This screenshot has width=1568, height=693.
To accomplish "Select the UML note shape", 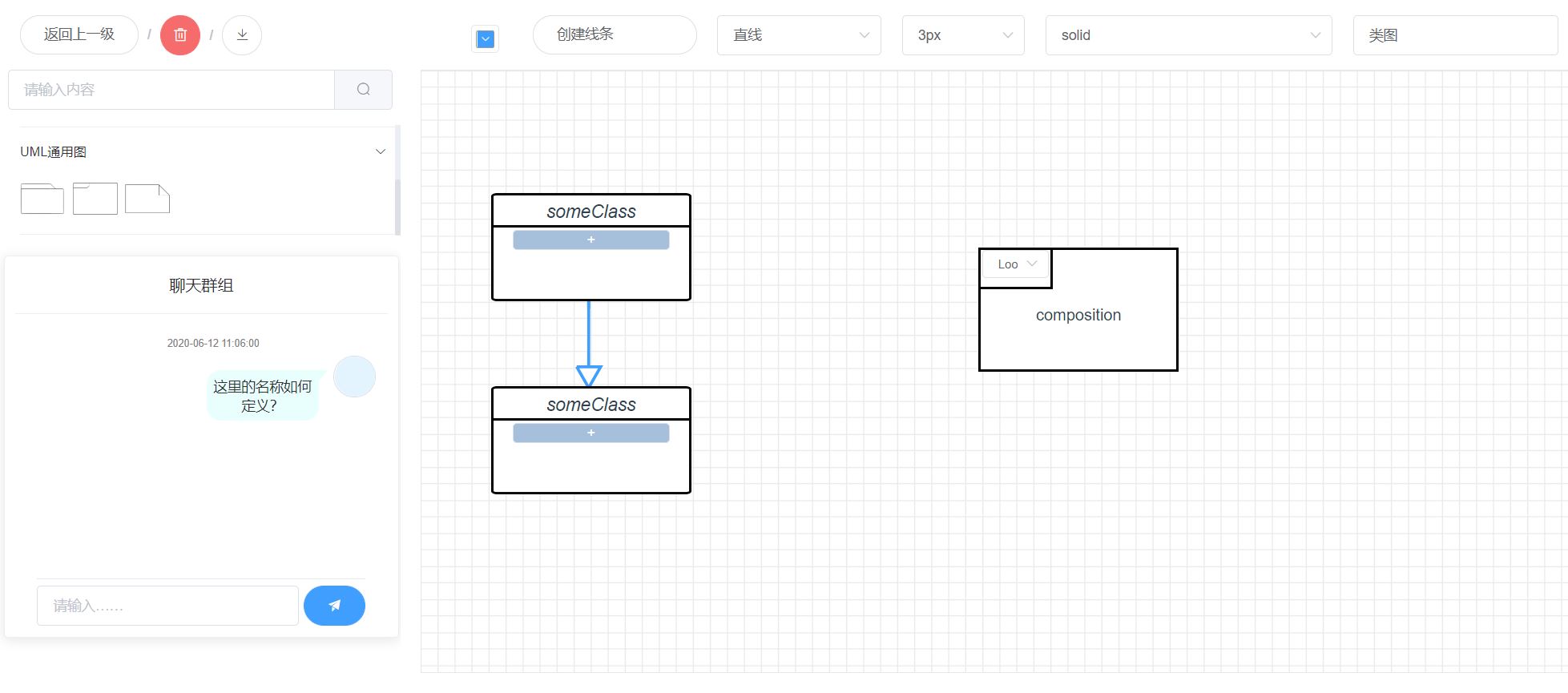I will click(x=147, y=199).
